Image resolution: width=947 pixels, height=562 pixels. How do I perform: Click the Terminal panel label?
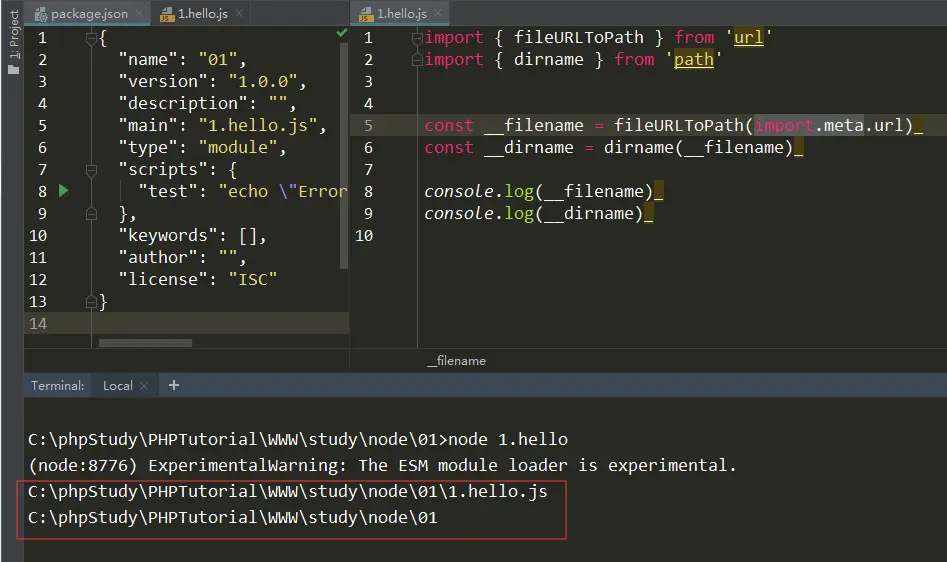[58, 386]
